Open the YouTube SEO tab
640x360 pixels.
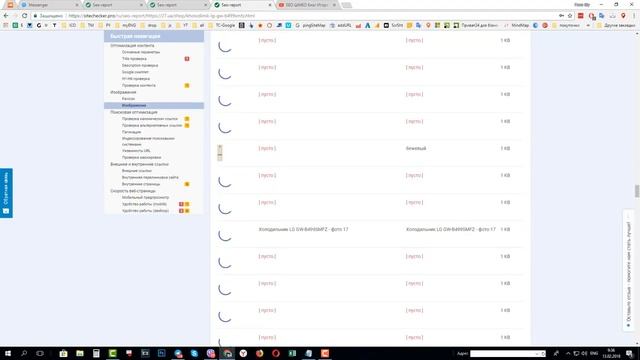point(307,5)
